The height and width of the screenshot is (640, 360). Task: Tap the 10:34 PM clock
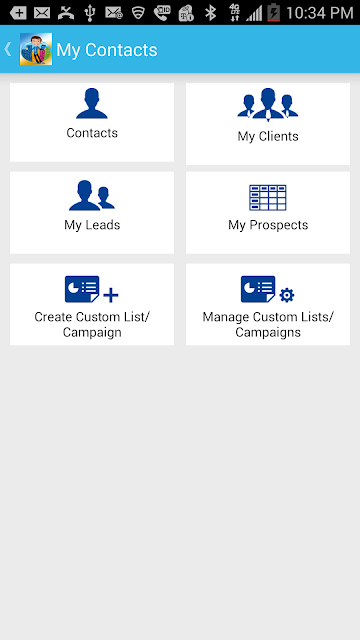pos(320,13)
